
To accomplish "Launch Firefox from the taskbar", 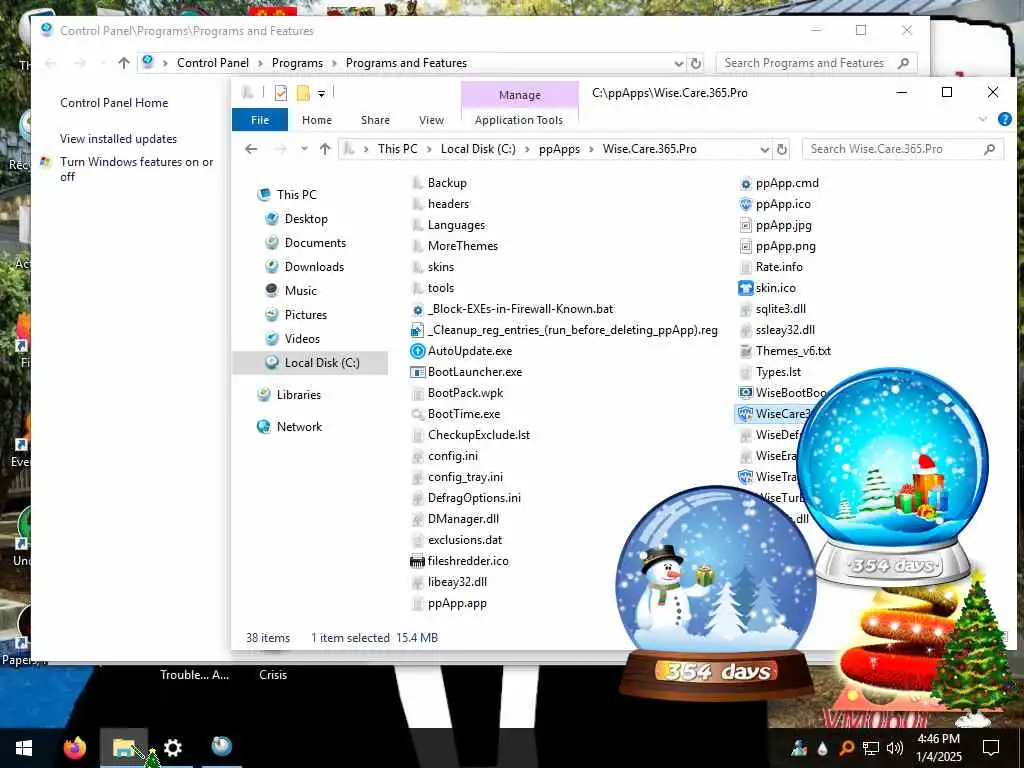I will click(75, 747).
